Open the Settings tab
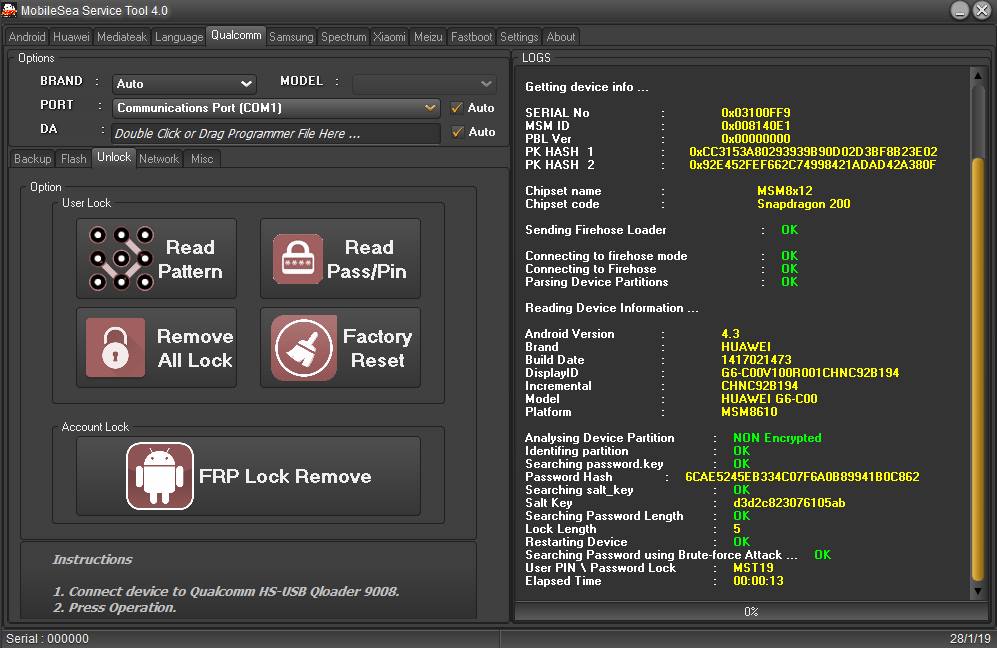The image size is (997, 648). point(519,37)
